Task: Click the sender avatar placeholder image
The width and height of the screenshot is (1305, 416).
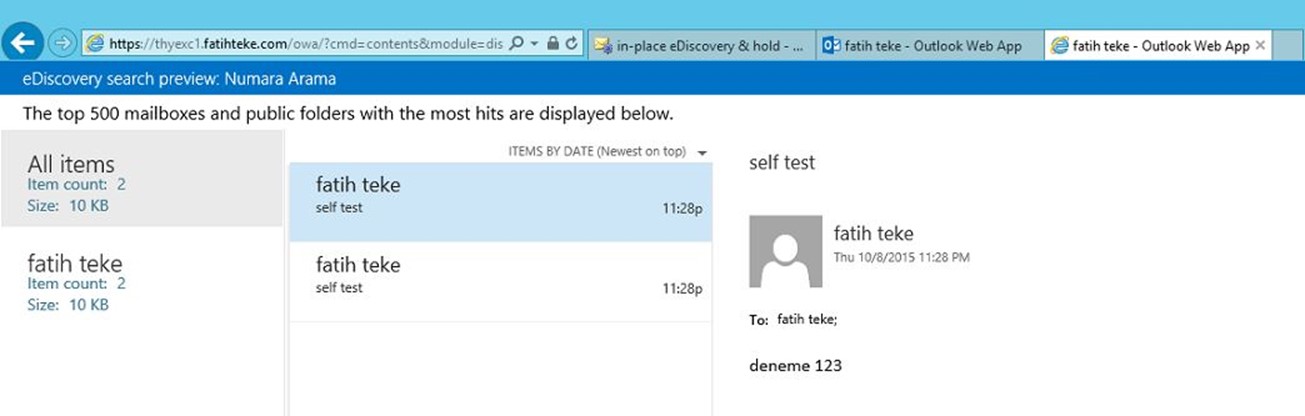Action: (786, 251)
